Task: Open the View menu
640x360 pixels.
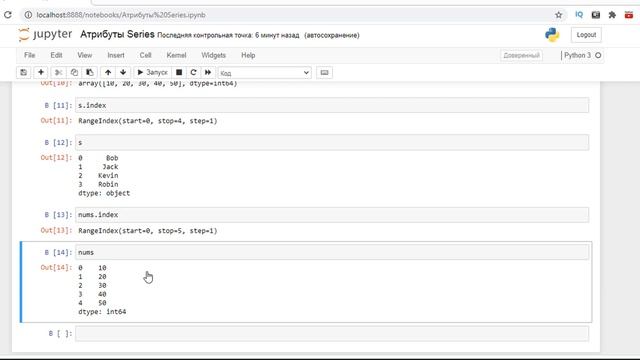Action: pyautogui.click(x=84, y=55)
